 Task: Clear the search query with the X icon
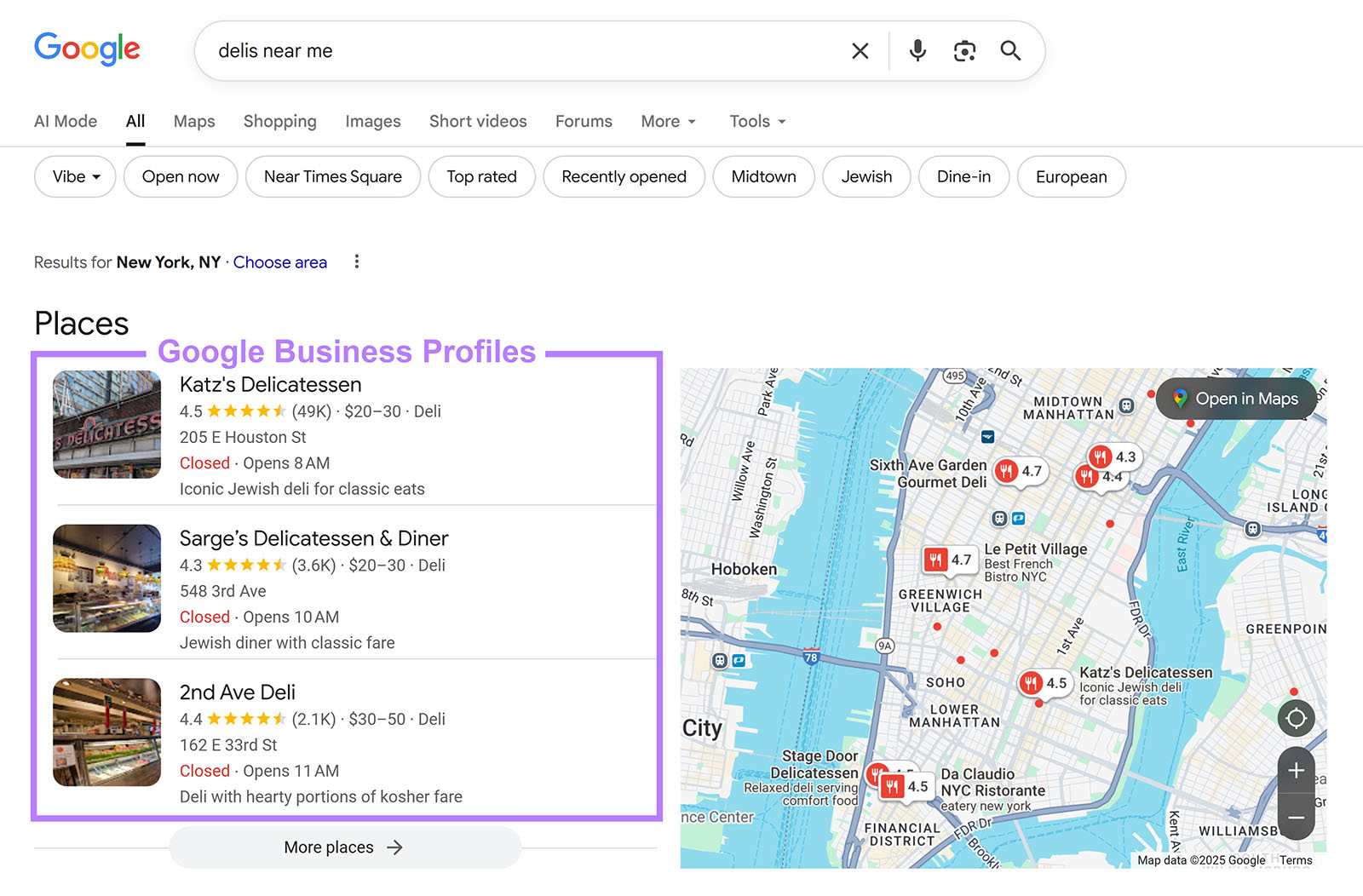point(860,50)
